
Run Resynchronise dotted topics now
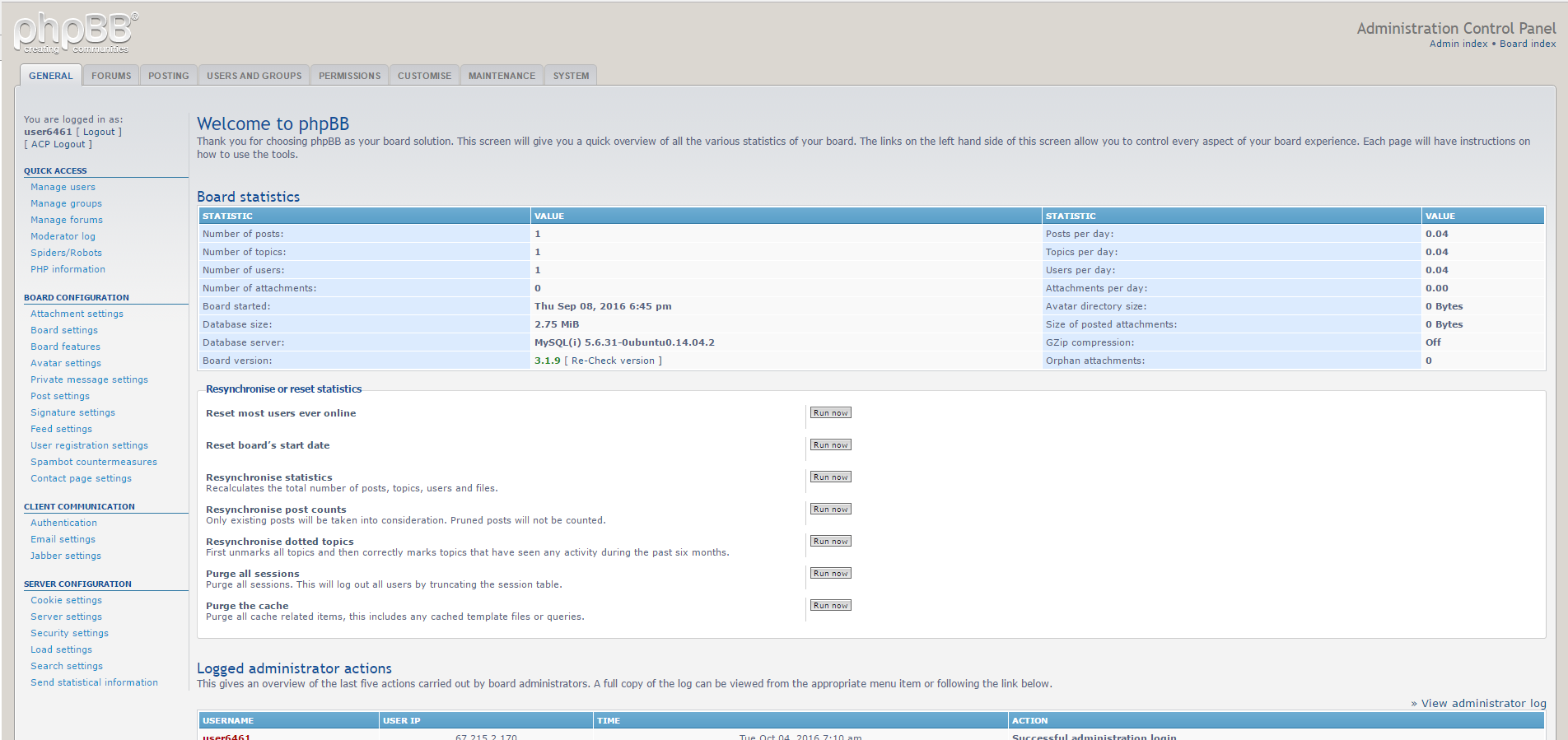point(830,542)
